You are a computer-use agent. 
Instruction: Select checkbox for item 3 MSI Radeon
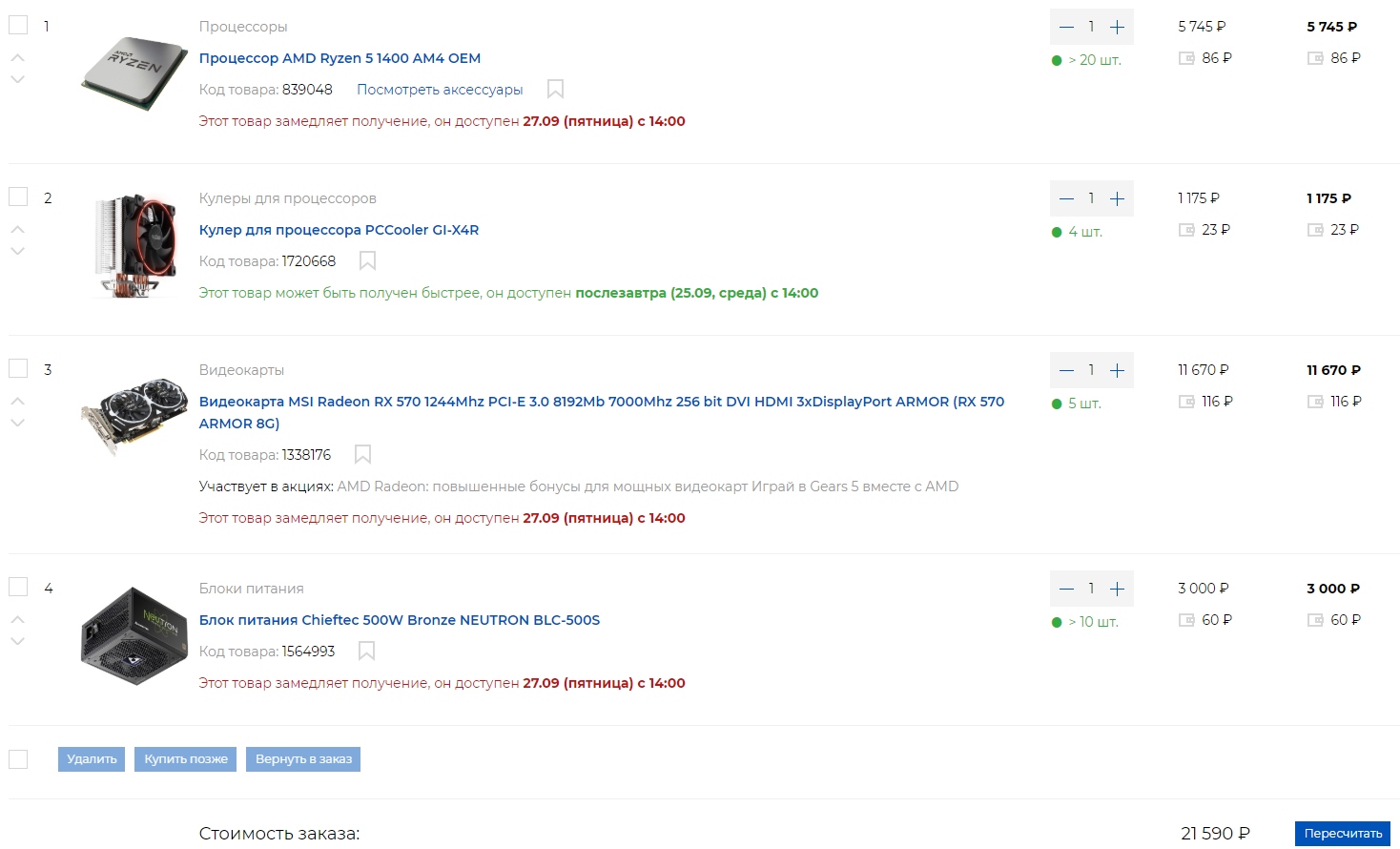[18, 368]
